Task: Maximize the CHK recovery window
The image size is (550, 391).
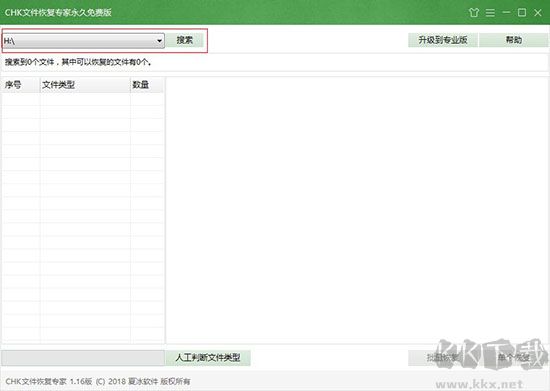Action: [x=522, y=13]
